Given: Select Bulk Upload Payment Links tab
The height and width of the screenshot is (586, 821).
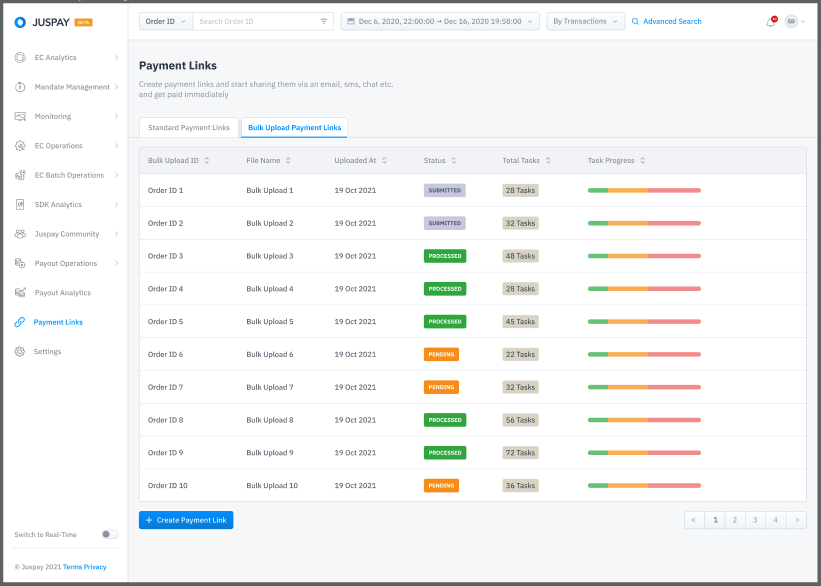Looking at the screenshot, I should click(294, 127).
